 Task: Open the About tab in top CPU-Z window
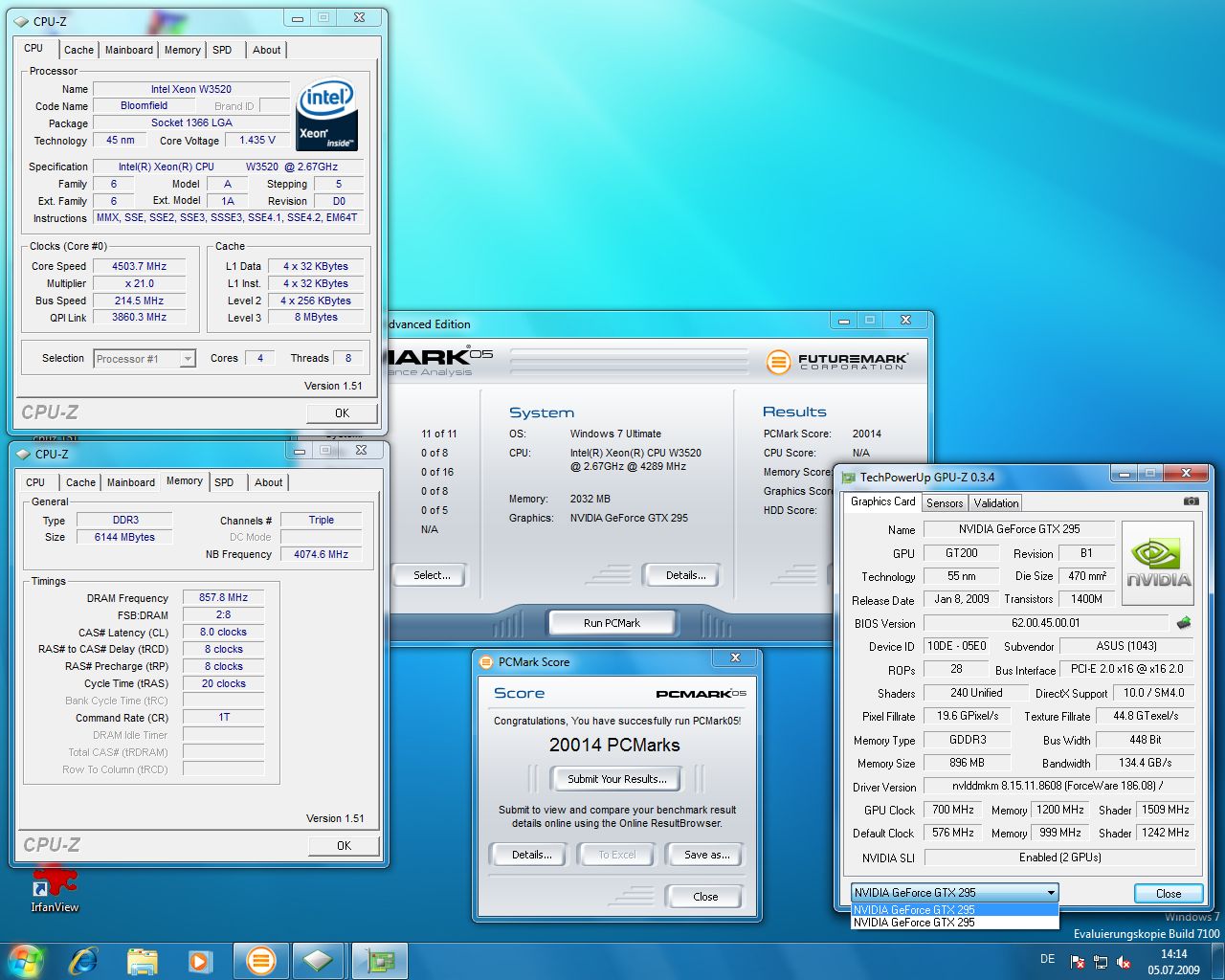tap(267, 50)
